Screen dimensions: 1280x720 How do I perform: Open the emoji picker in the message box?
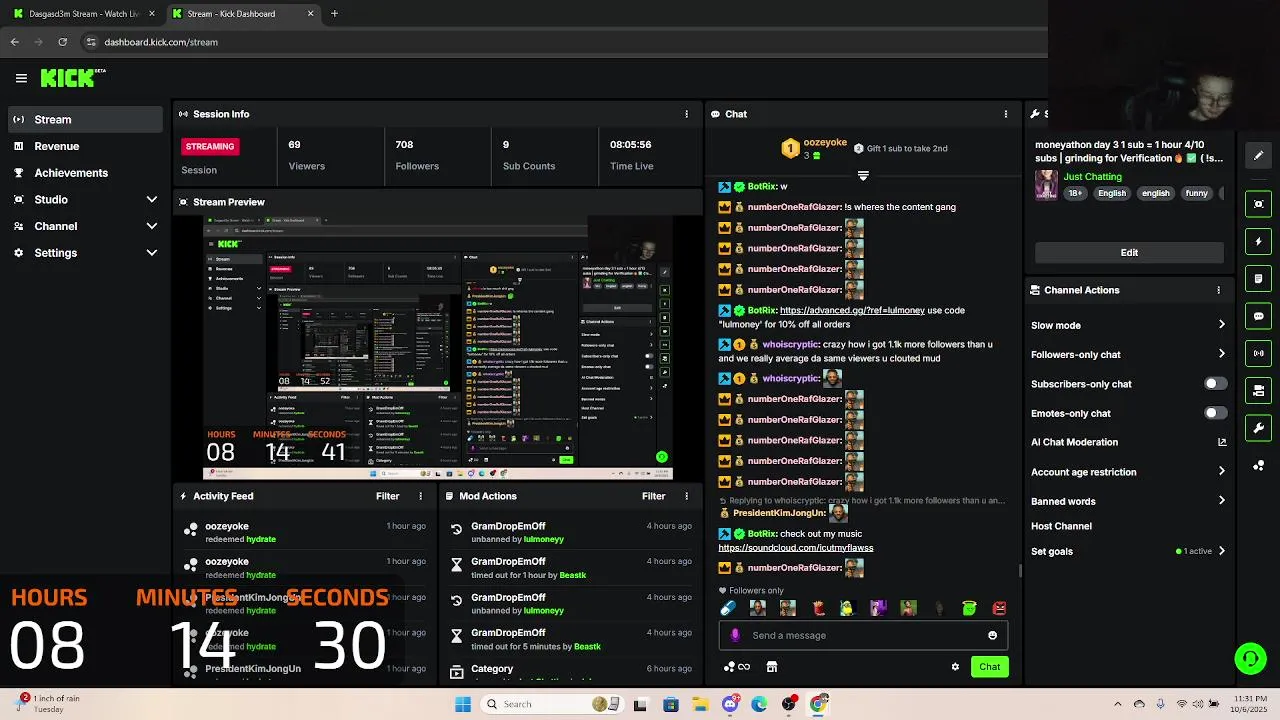click(x=992, y=635)
